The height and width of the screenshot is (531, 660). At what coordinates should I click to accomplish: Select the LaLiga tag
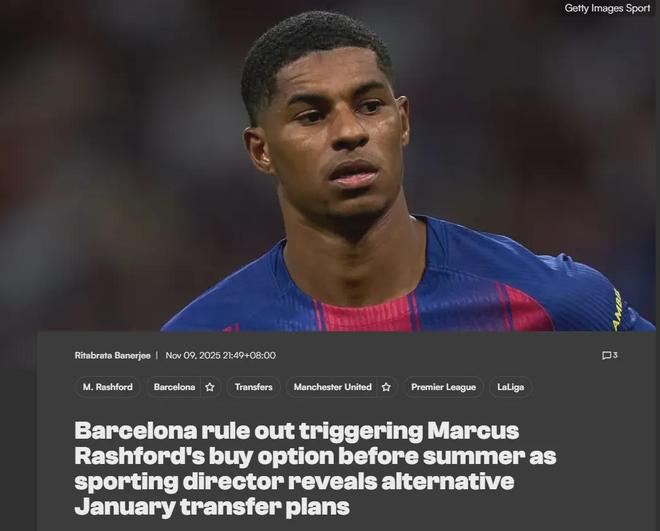click(x=511, y=387)
